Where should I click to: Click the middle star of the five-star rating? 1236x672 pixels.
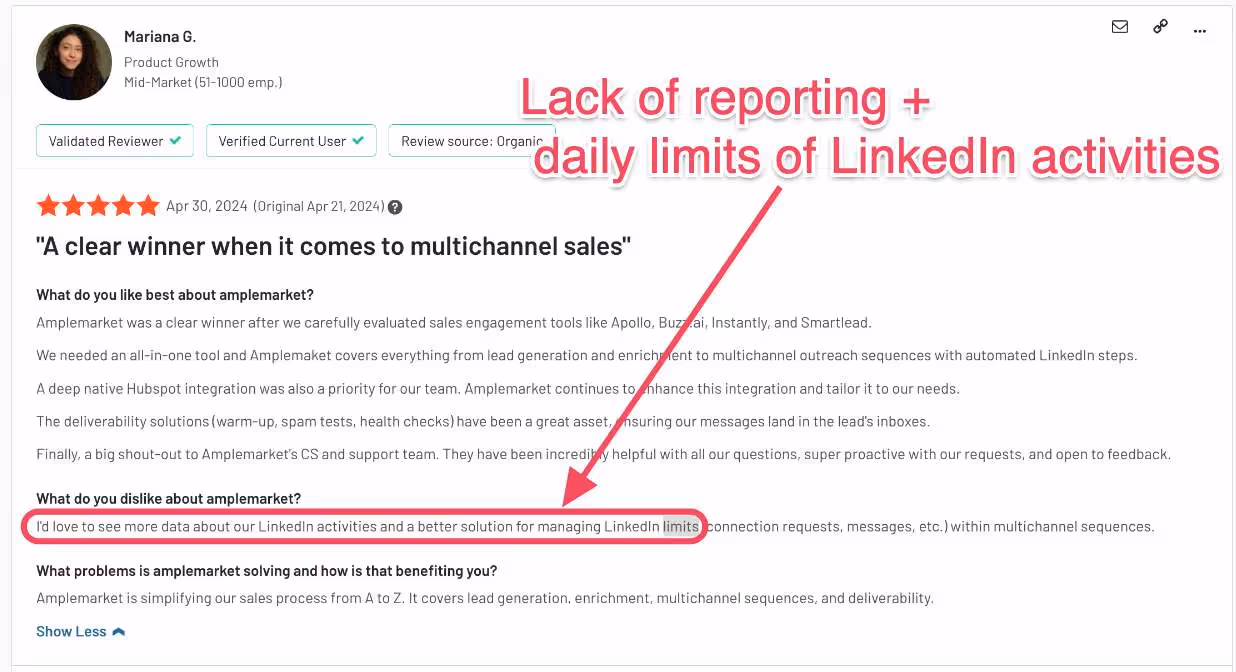point(98,205)
